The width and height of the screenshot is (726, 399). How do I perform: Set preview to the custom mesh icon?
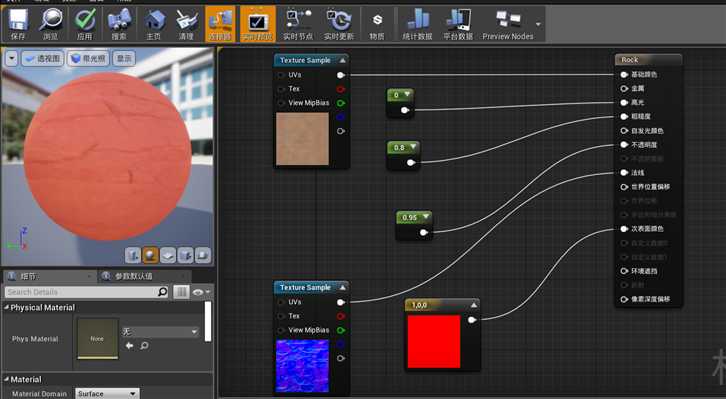point(202,255)
